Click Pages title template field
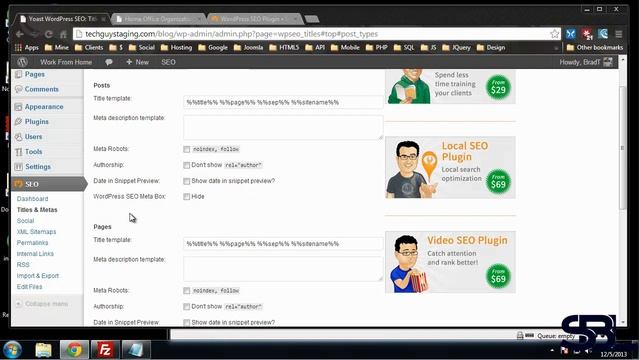 [283, 244]
